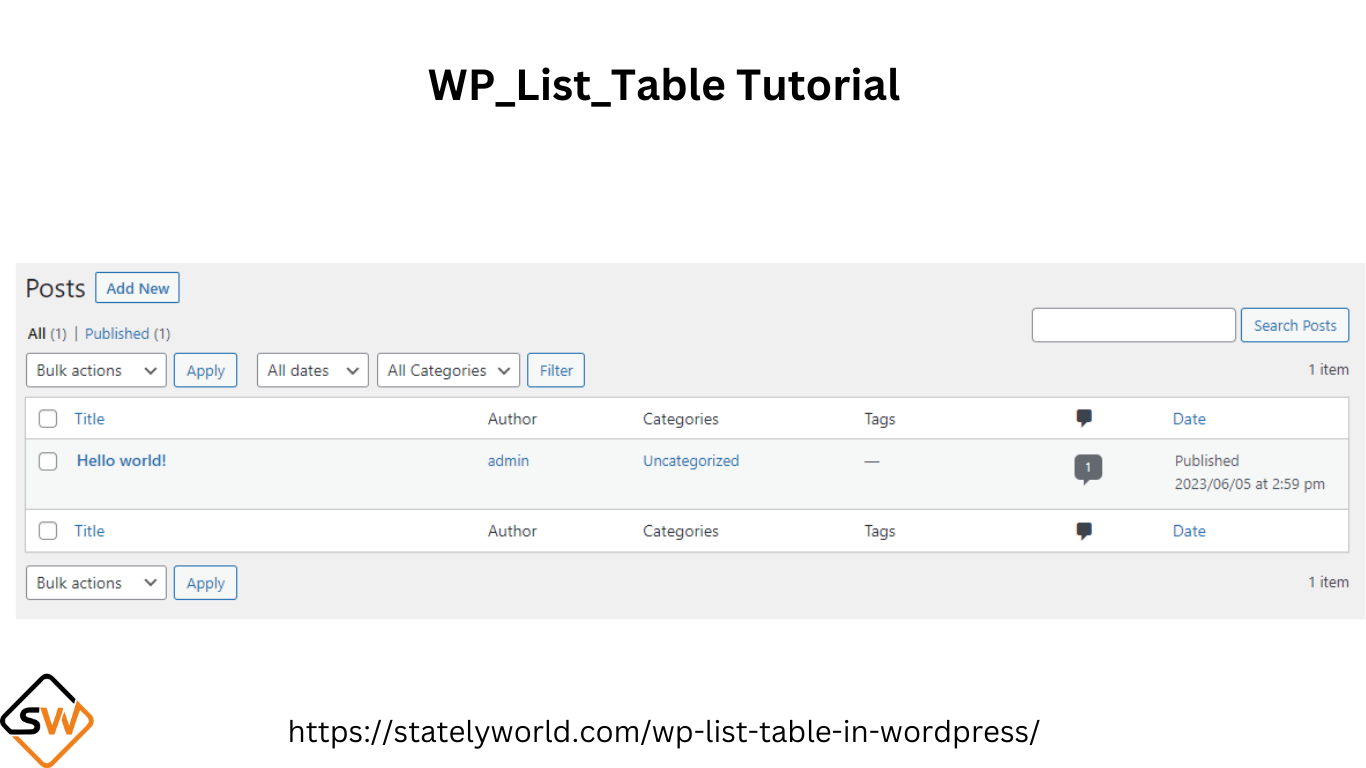Image resolution: width=1366 pixels, height=768 pixels.
Task: Click the Add New button
Action: click(x=138, y=288)
